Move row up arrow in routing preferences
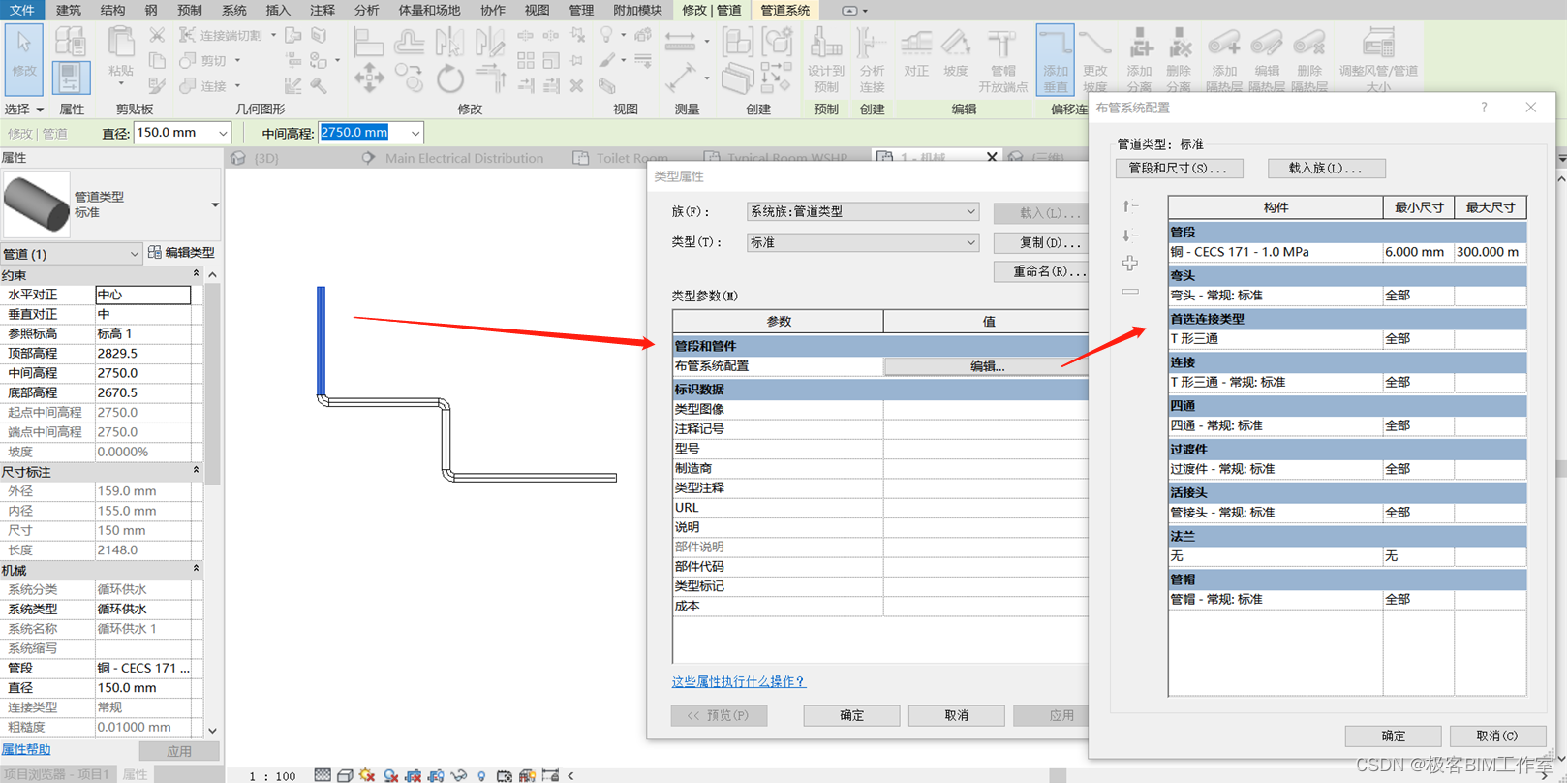The image size is (1568, 783). click(1129, 205)
